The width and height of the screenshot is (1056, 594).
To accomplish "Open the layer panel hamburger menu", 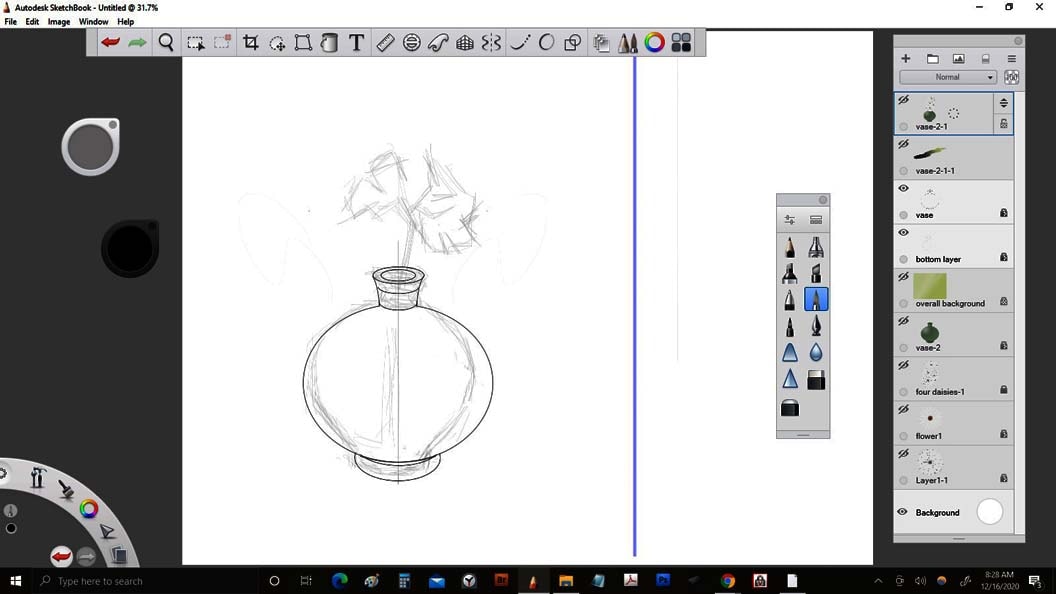I will pyautogui.click(x=1012, y=59).
